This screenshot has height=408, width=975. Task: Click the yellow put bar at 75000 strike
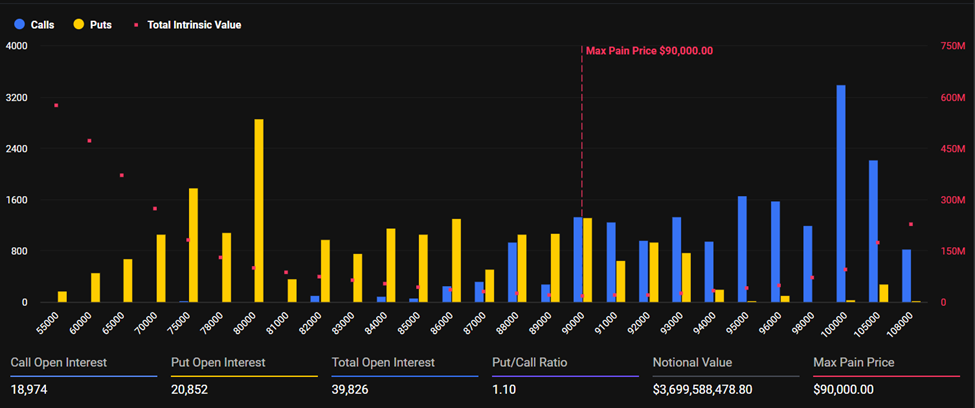tap(193, 245)
